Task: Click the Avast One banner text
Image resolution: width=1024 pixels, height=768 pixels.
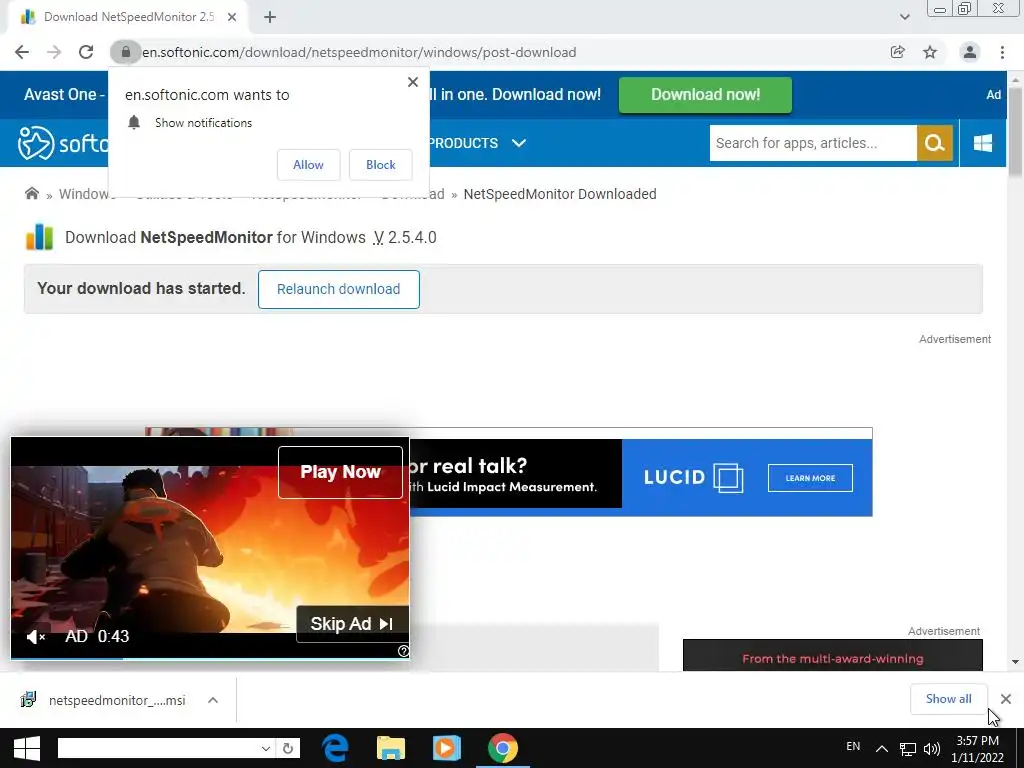Action: coord(65,95)
